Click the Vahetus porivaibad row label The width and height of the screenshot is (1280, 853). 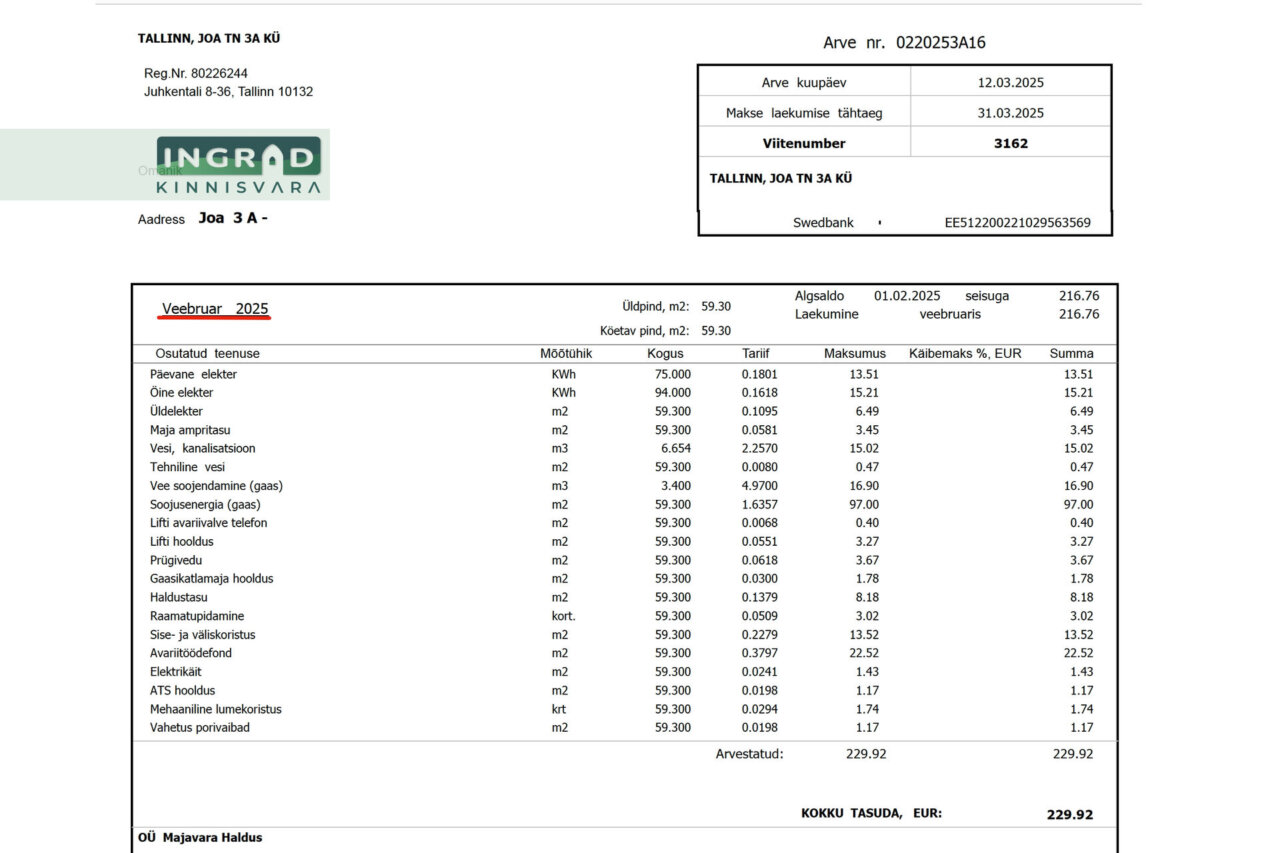coord(200,727)
